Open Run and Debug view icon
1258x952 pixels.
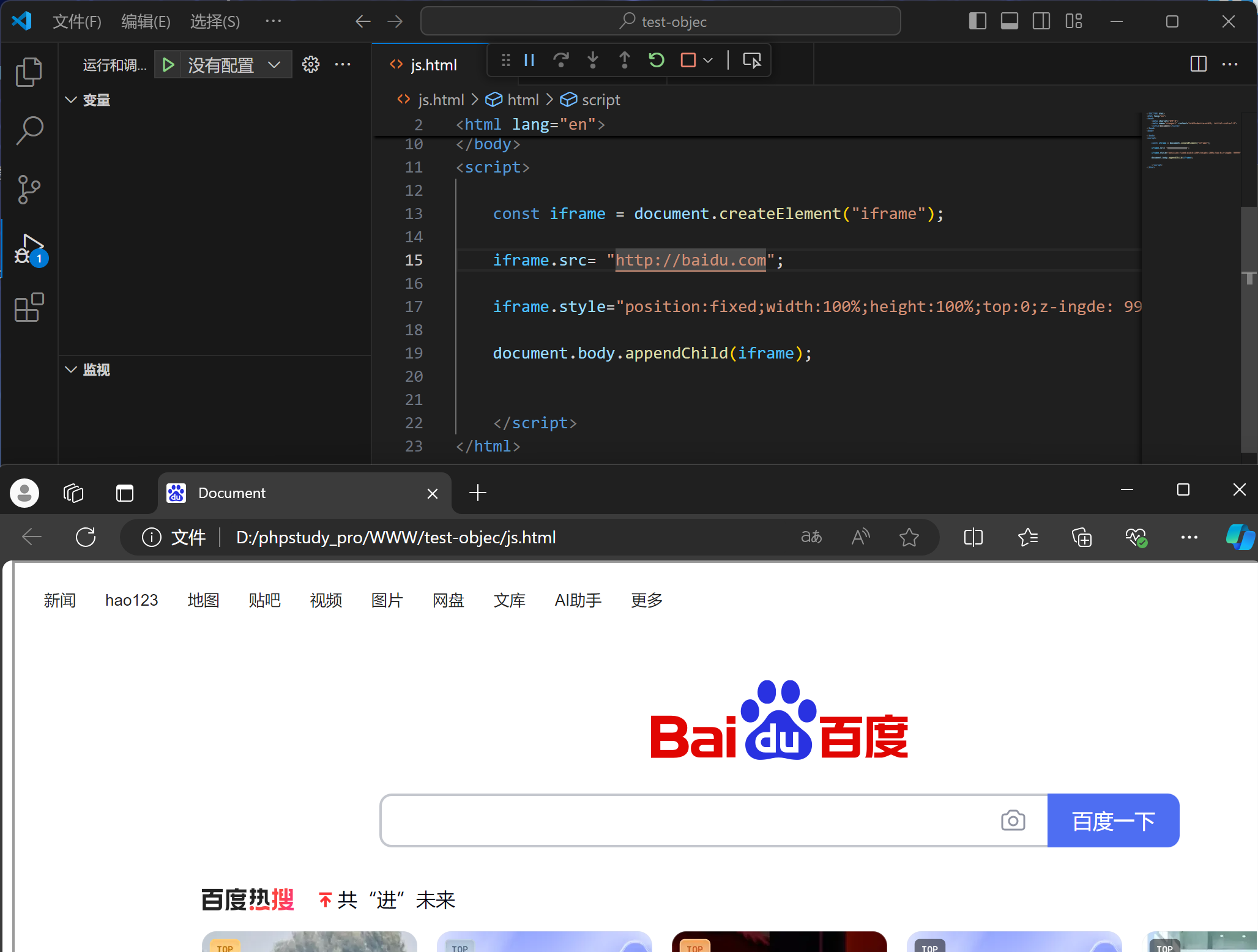click(30, 250)
